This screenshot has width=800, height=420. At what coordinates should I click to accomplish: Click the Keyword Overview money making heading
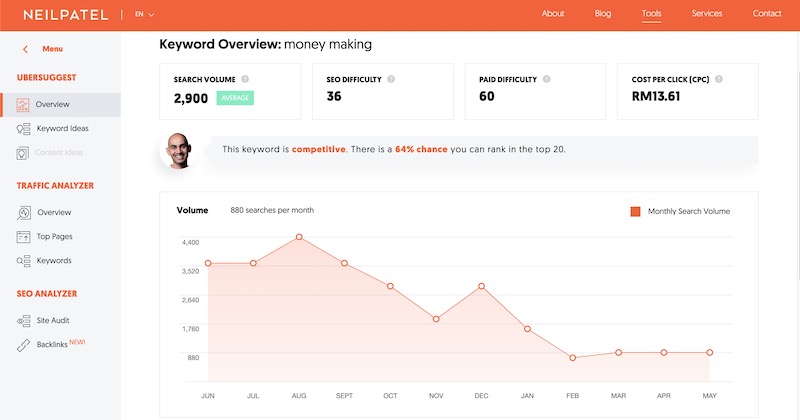tap(265, 44)
